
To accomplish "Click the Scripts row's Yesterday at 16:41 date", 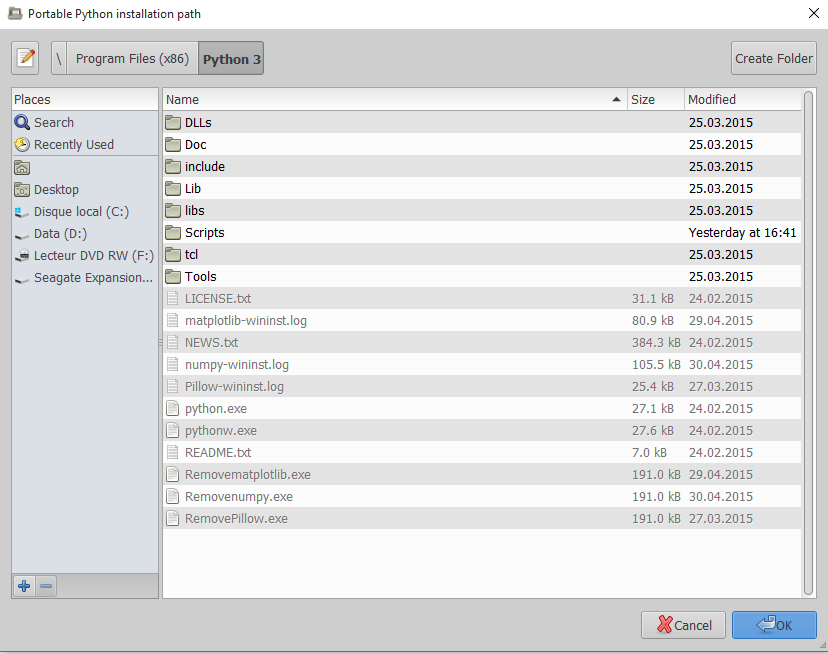I will [742, 233].
